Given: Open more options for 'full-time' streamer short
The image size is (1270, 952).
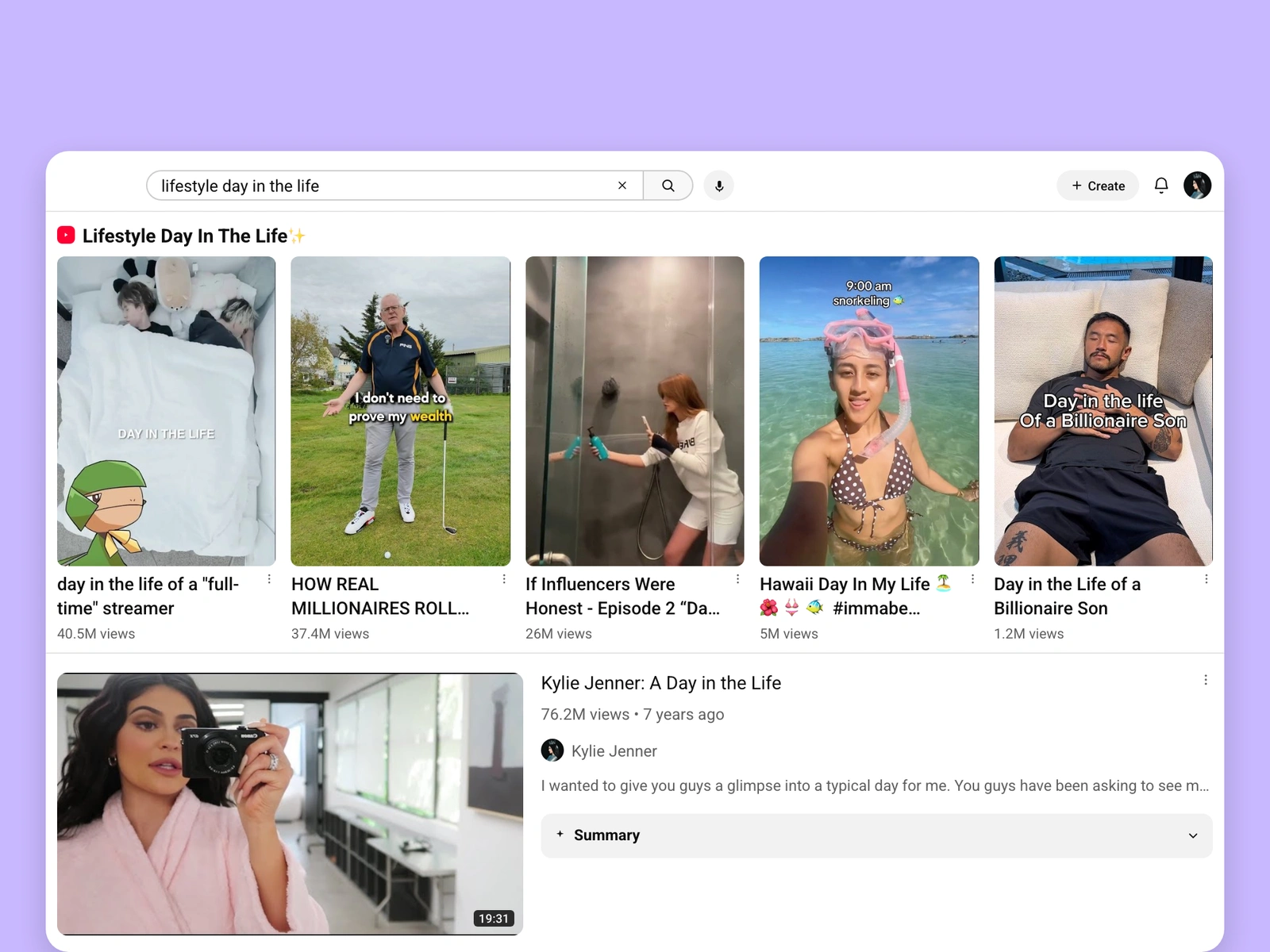Looking at the screenshot, I should click(x=269, y=579).
